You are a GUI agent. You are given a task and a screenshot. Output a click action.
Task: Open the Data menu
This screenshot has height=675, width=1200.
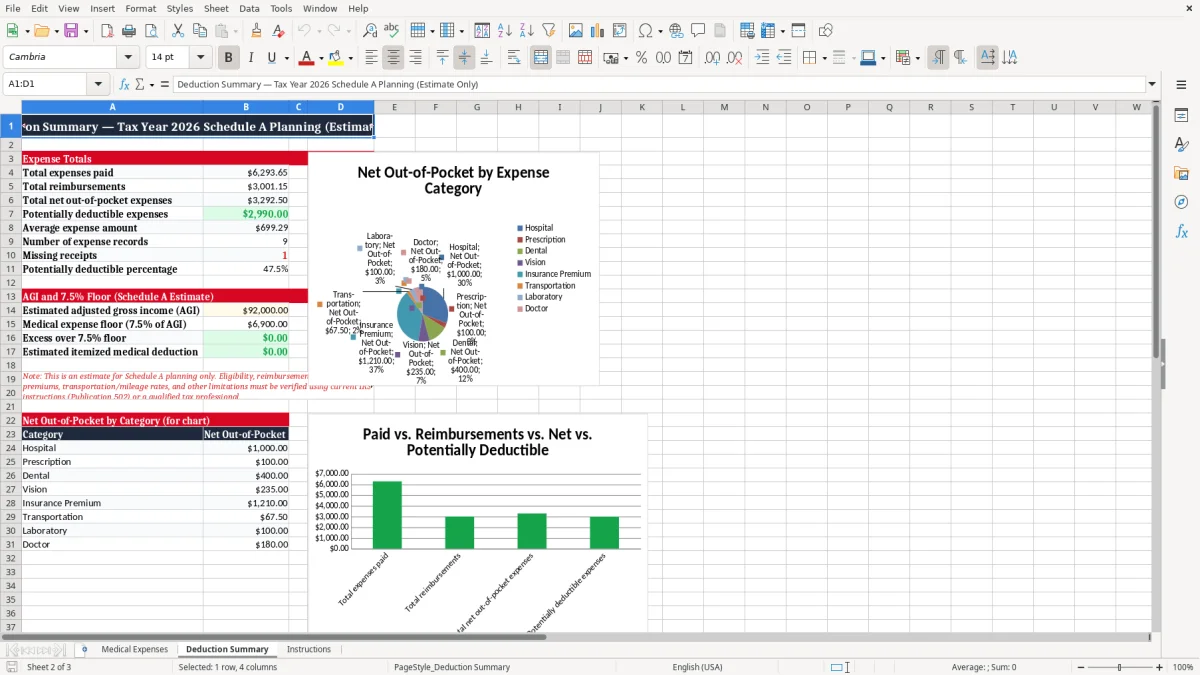(249, 8)
